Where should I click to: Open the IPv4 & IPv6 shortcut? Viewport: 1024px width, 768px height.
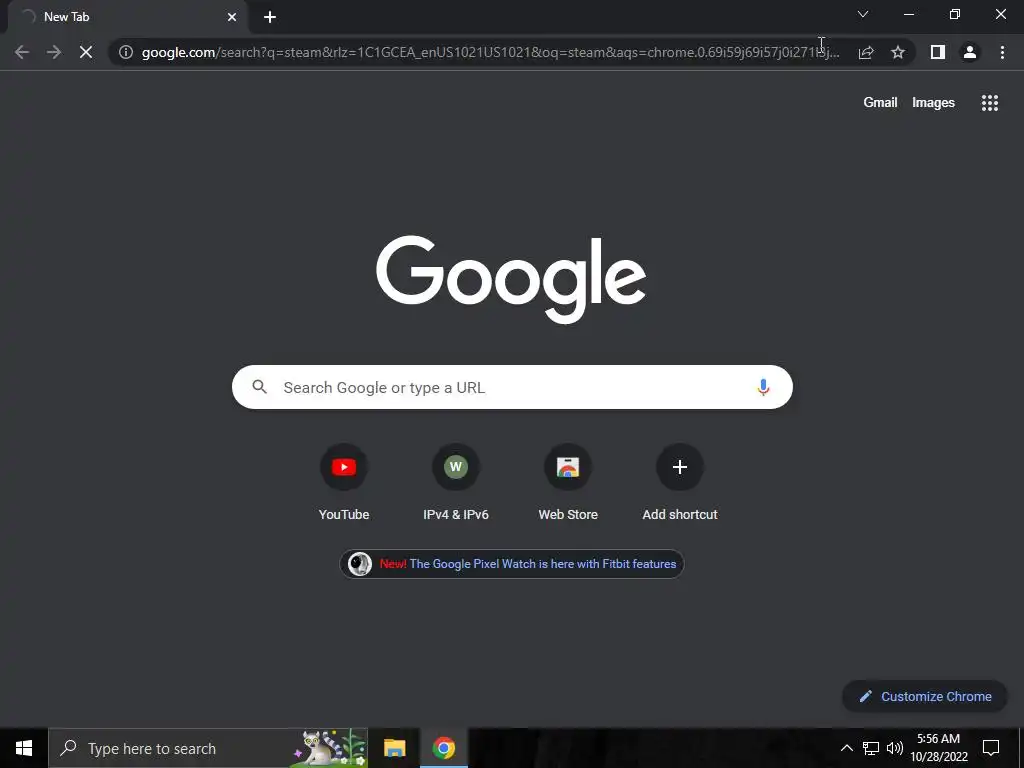point(456,483)
